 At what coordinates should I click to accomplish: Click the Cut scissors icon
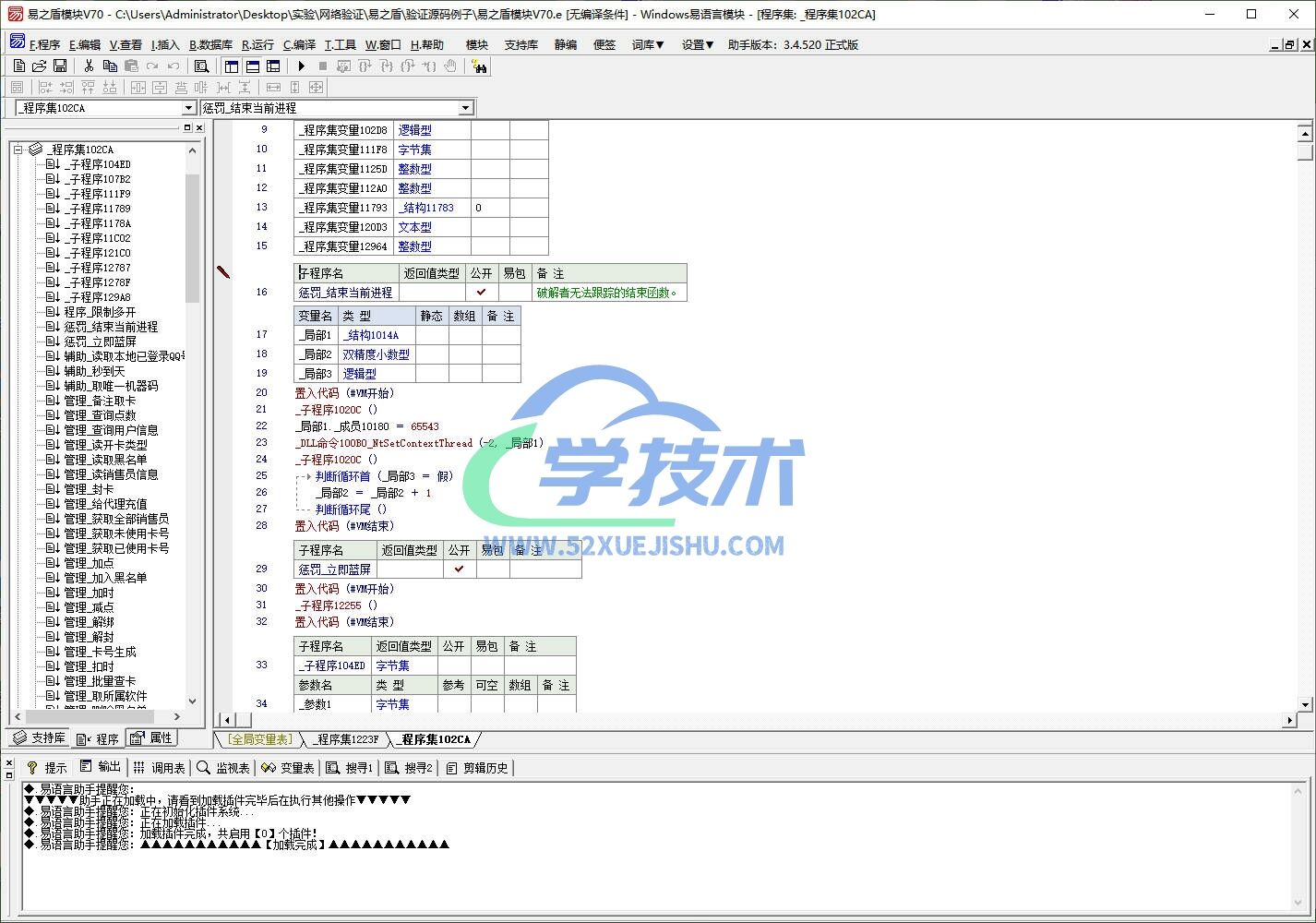pyautogui.click(x=89, y=66)
